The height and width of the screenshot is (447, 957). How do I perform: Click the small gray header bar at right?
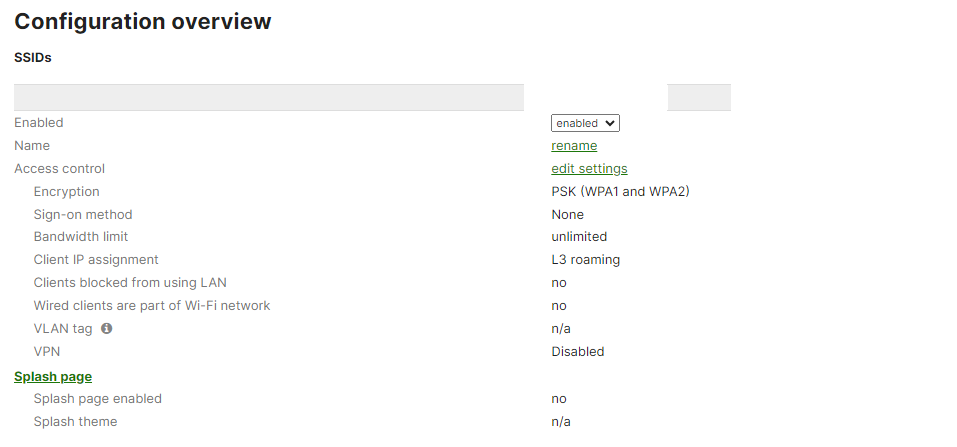pyautogui.click(x=699, y=97)
